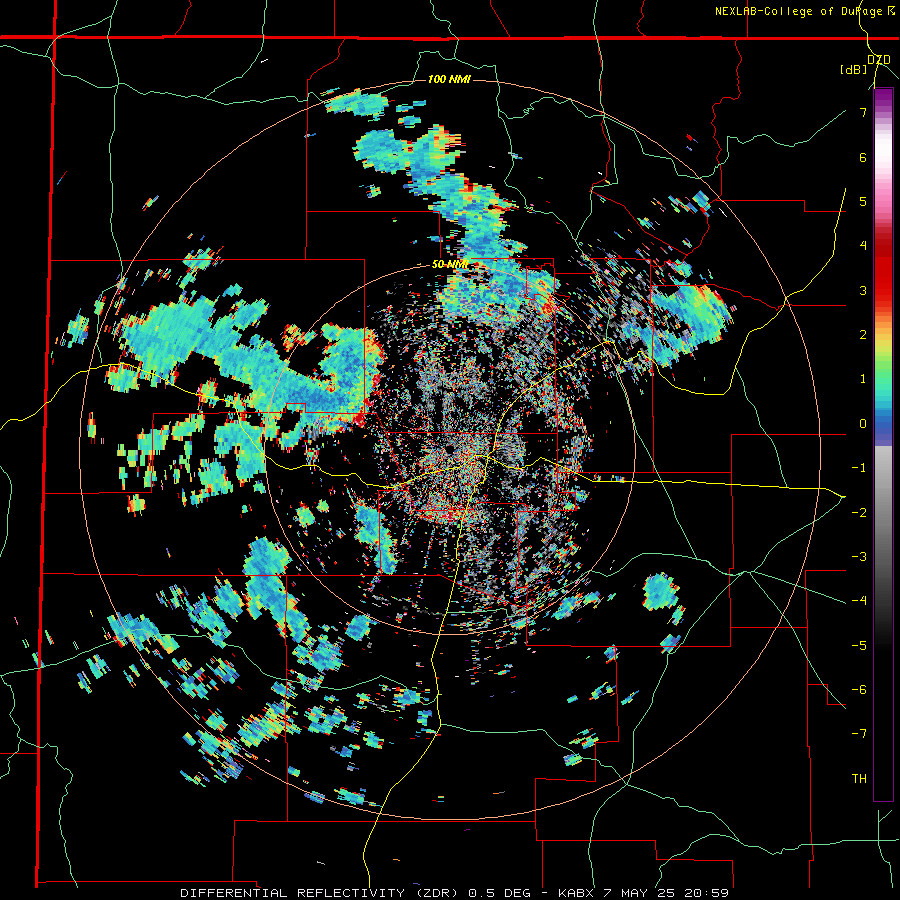Click the ZDR color scale bar

click(883, 445)
